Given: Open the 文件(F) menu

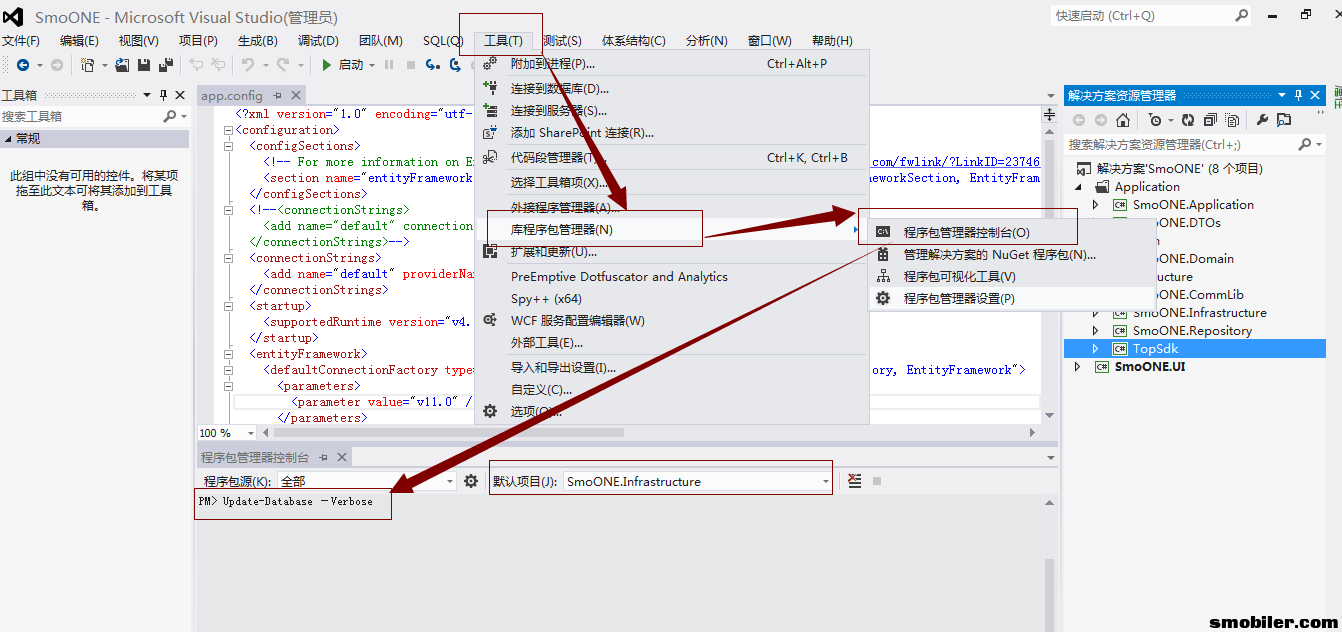Looking at the screenshot, I should click(x=21, y=41).
